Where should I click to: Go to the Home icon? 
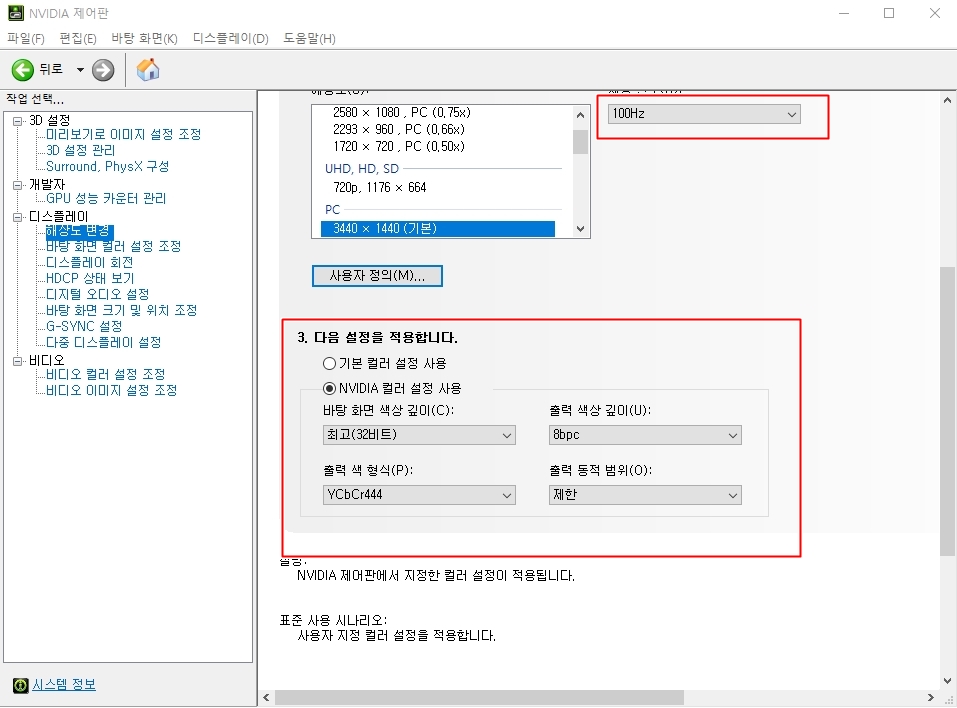click(x=148, y=70)
